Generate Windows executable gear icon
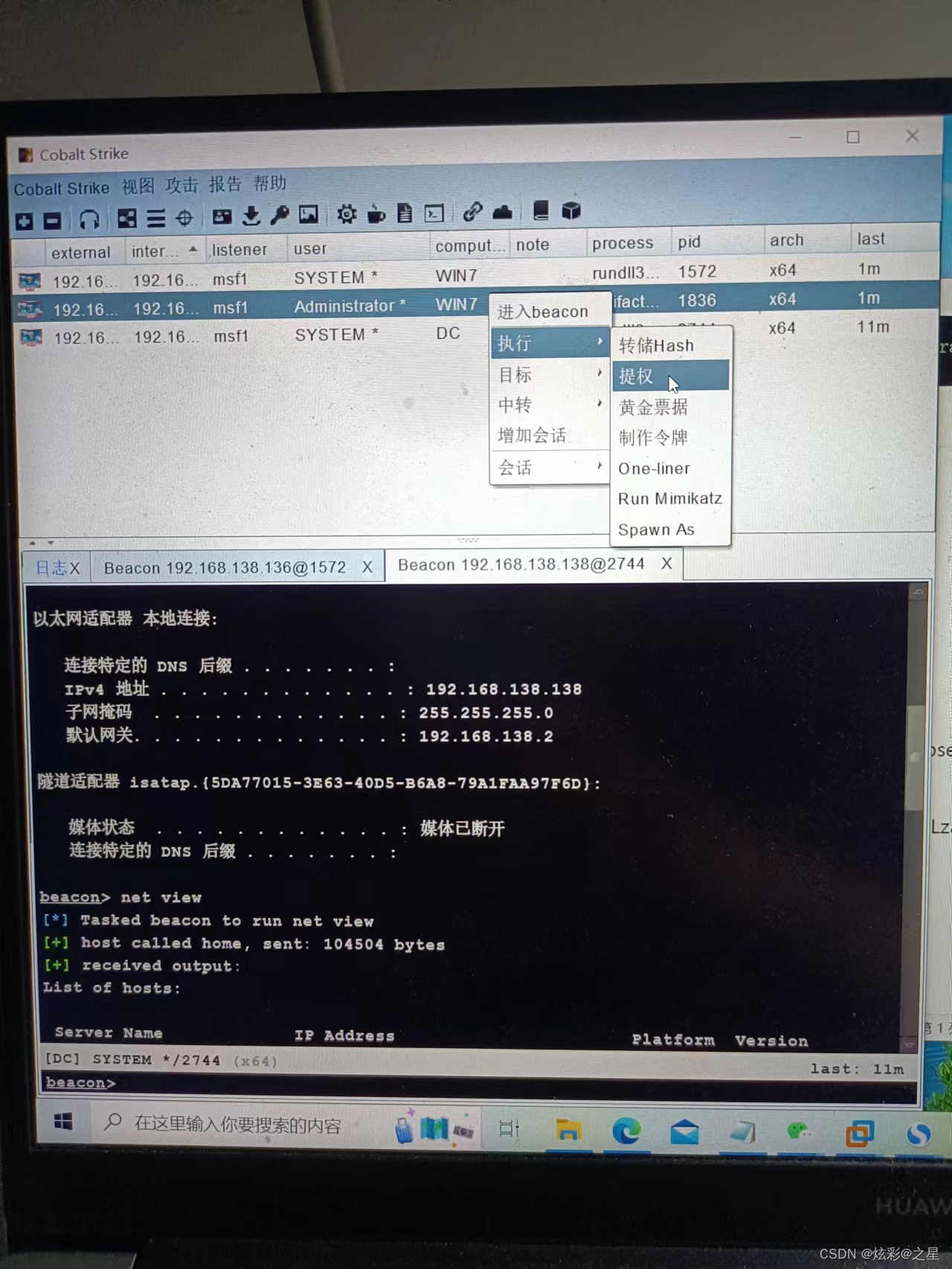 (x=346, y=214)
